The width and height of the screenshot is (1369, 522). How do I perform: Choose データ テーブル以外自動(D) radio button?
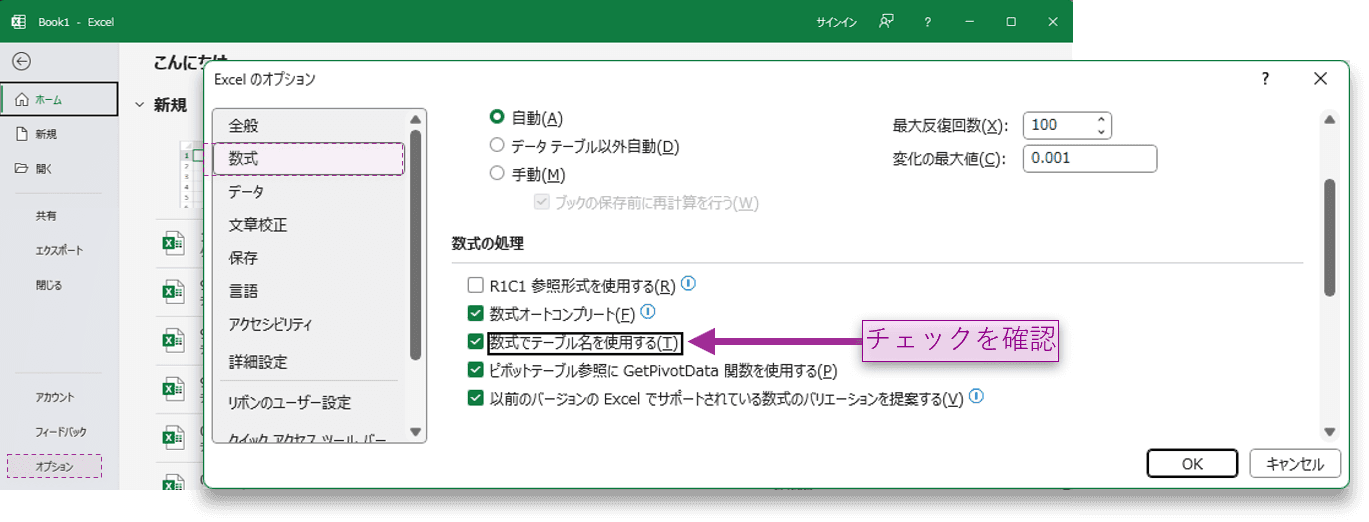point(497,146)
